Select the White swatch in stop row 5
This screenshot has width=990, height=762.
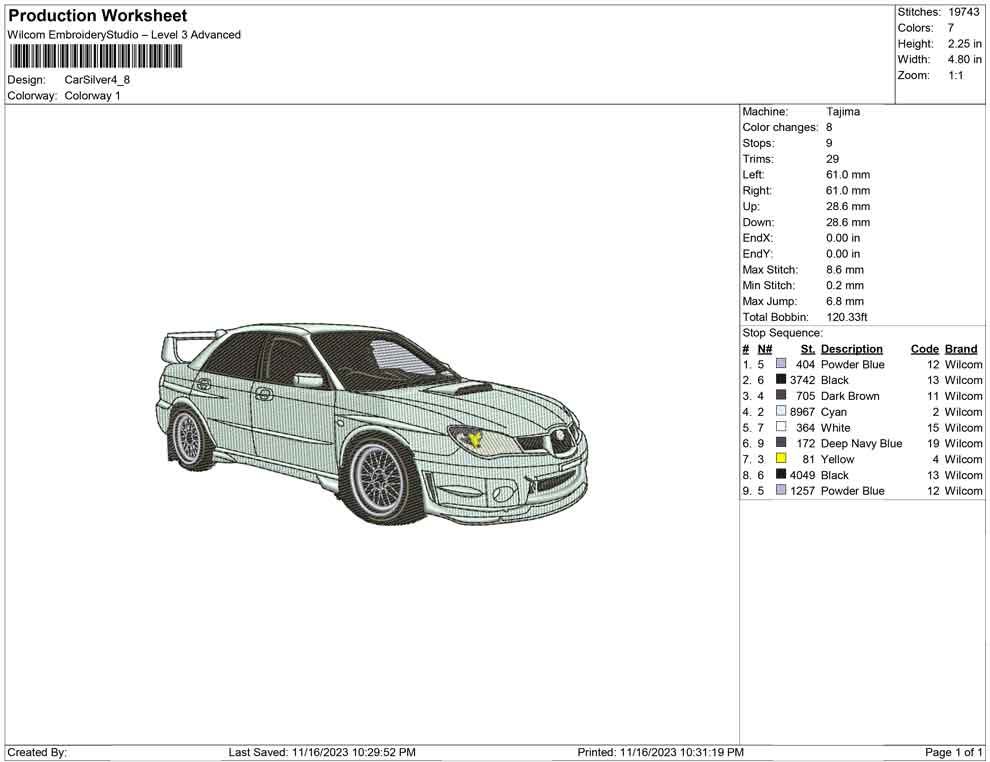click(x=781, y=427)
